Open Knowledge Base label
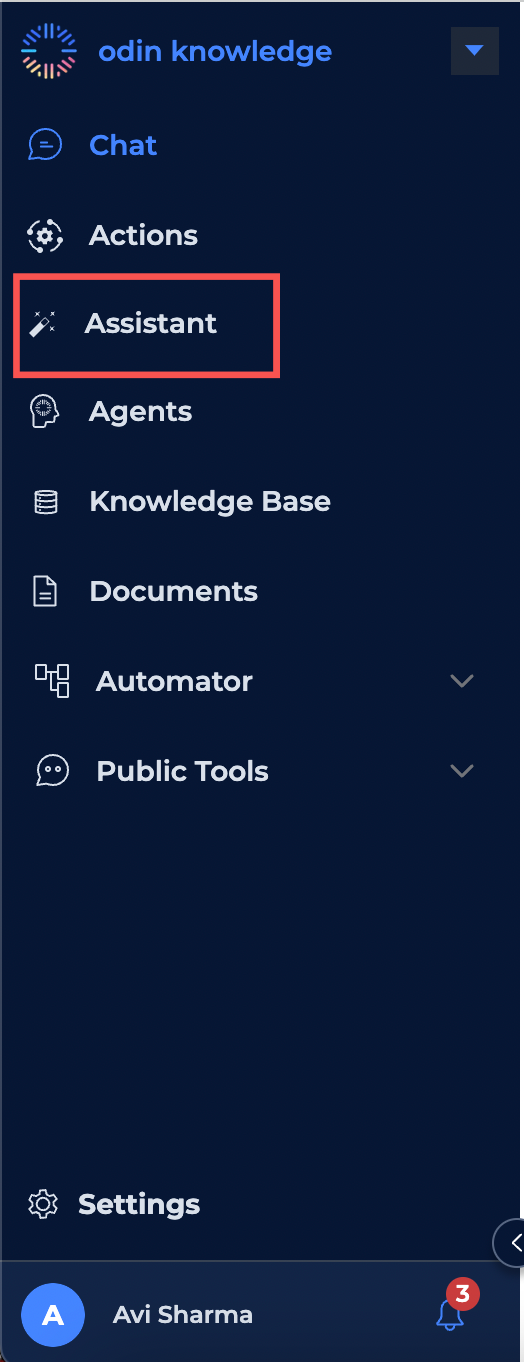Image resolution: width=524 pixels, height=1362 pixels. (210, 501)
